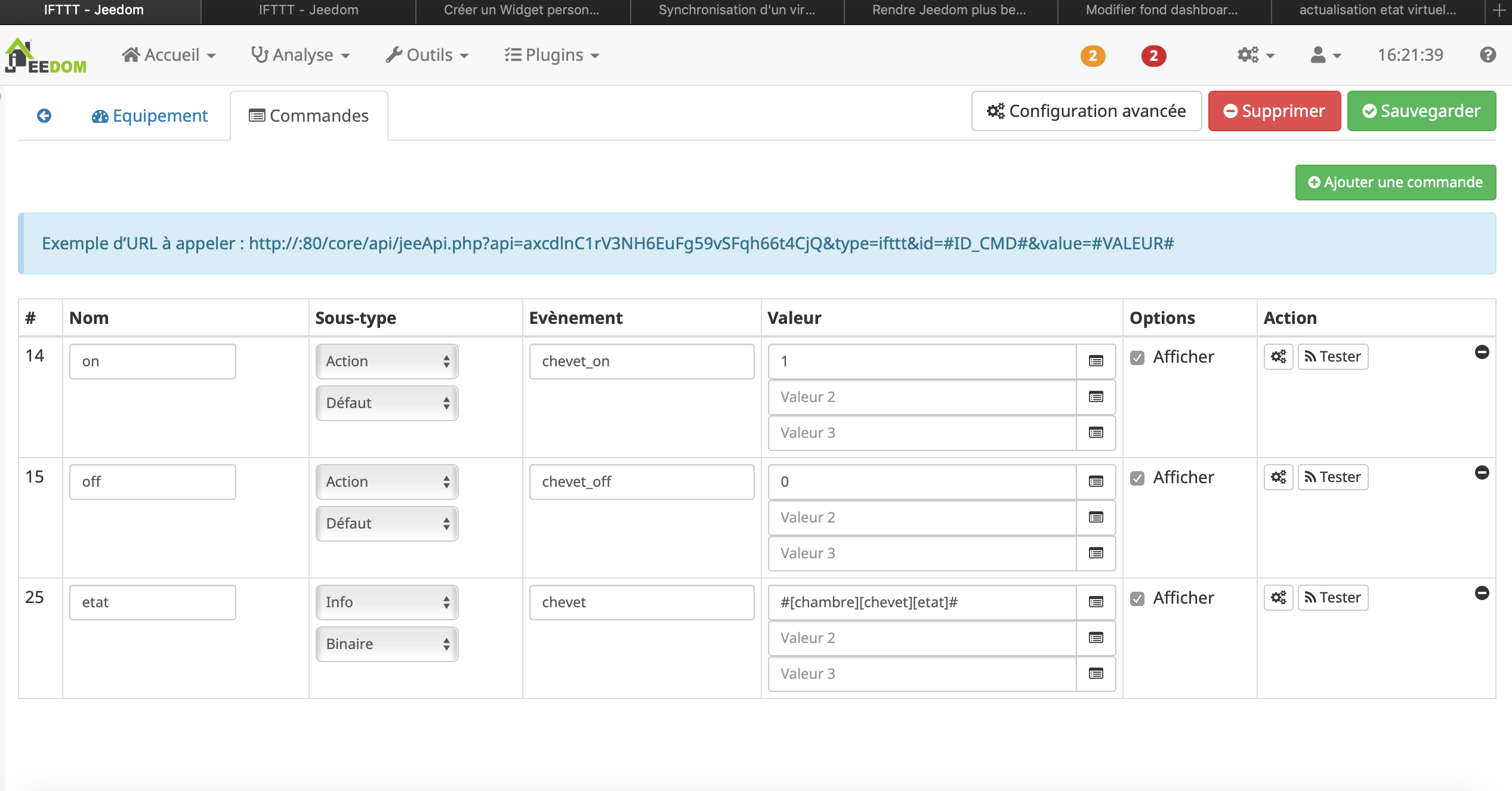This screenshot has width=1512, height=791.
Task: Click the name field containing 'etat'
Action: pyautogui.click(x=153, y=602)
